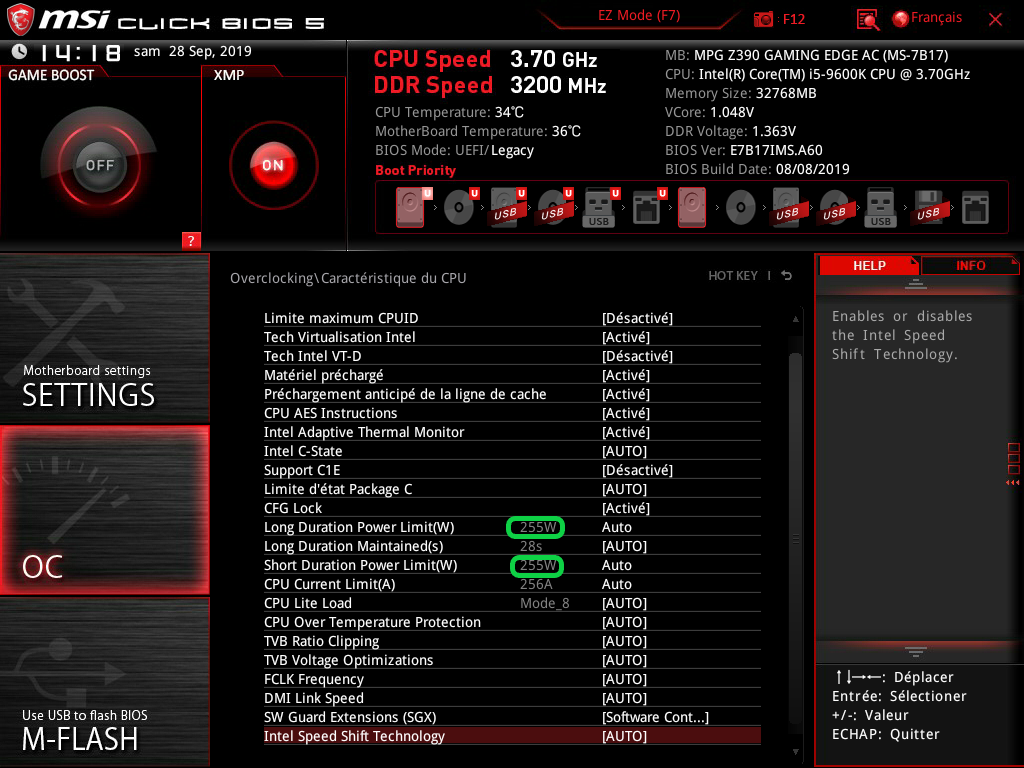The width and height of the screenshot is (1024, 768).
Task: Open Long Duration Maintained(s) AUTO value
Action: 624,546
